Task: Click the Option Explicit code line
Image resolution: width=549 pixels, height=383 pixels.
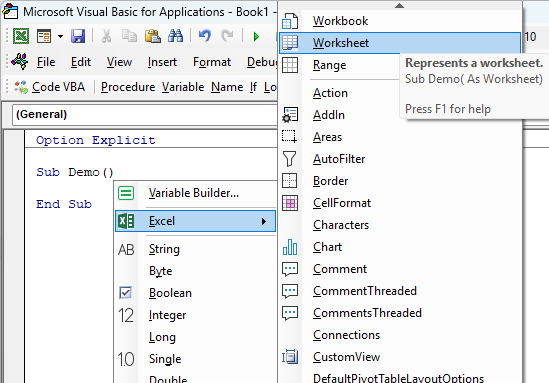Action: click(96, 140)
